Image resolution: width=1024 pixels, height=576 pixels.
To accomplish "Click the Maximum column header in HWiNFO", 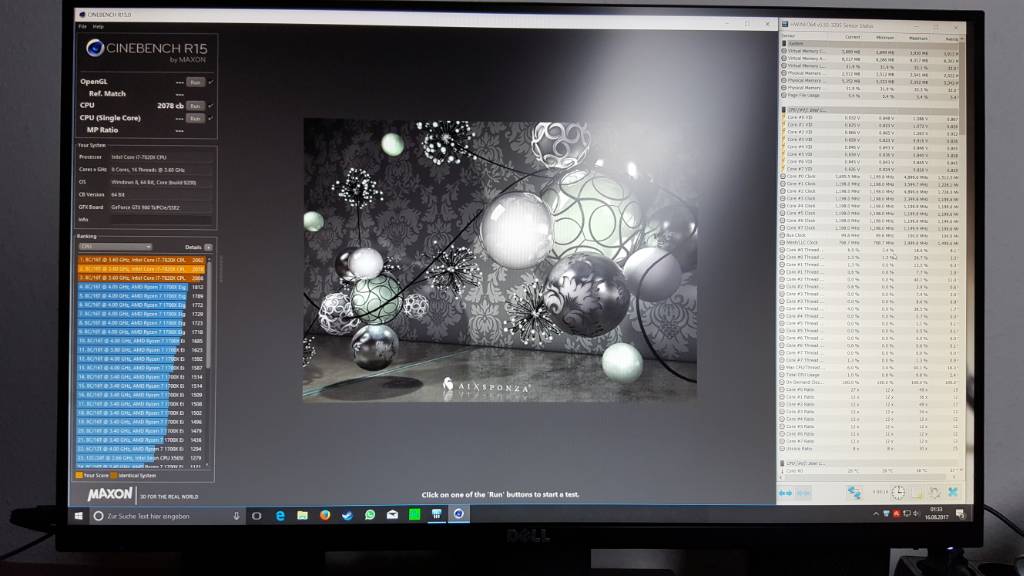I will click(x=918, y=38).
